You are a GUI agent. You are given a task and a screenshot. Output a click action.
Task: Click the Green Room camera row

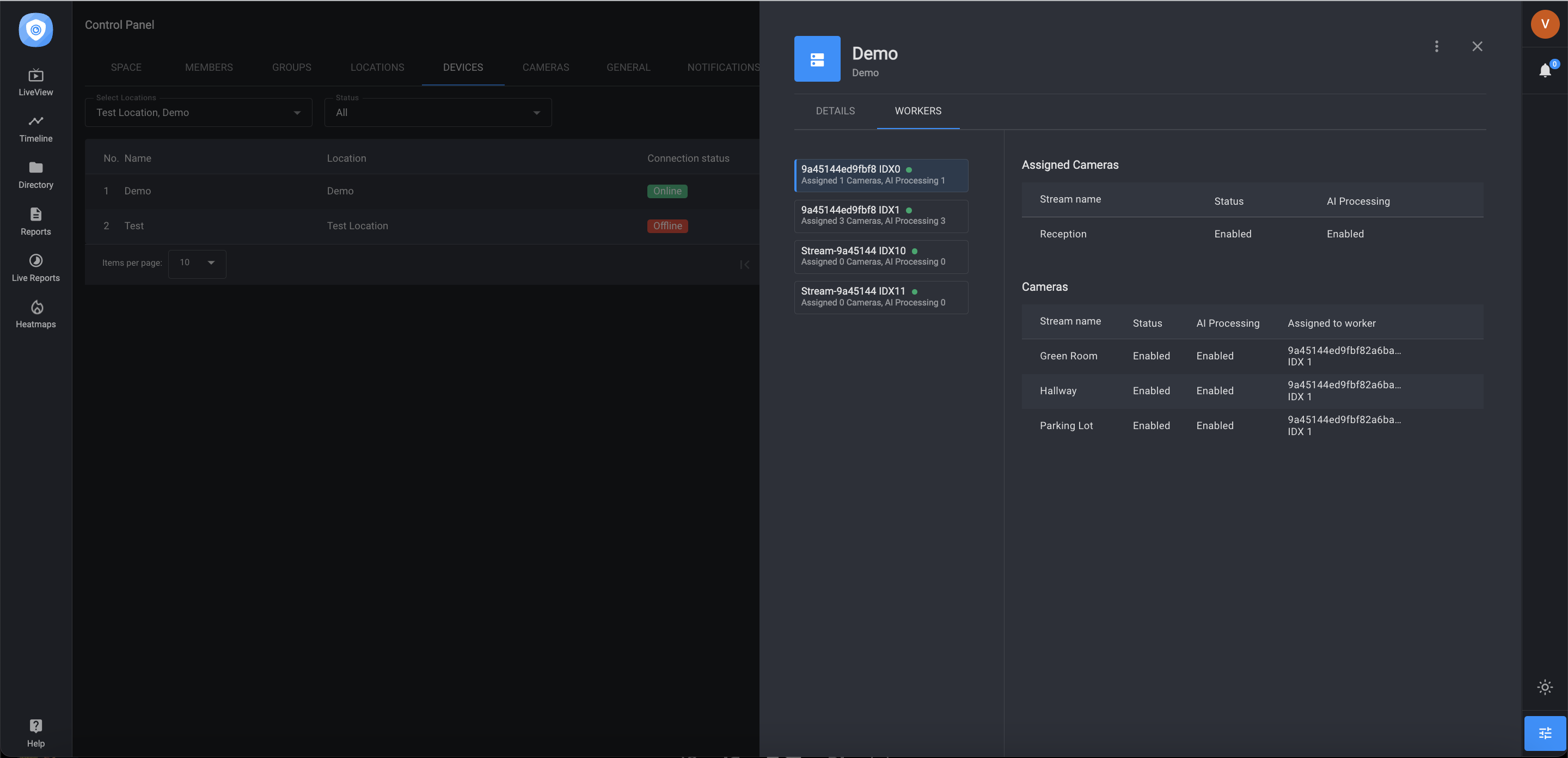tap(1252, 356)
